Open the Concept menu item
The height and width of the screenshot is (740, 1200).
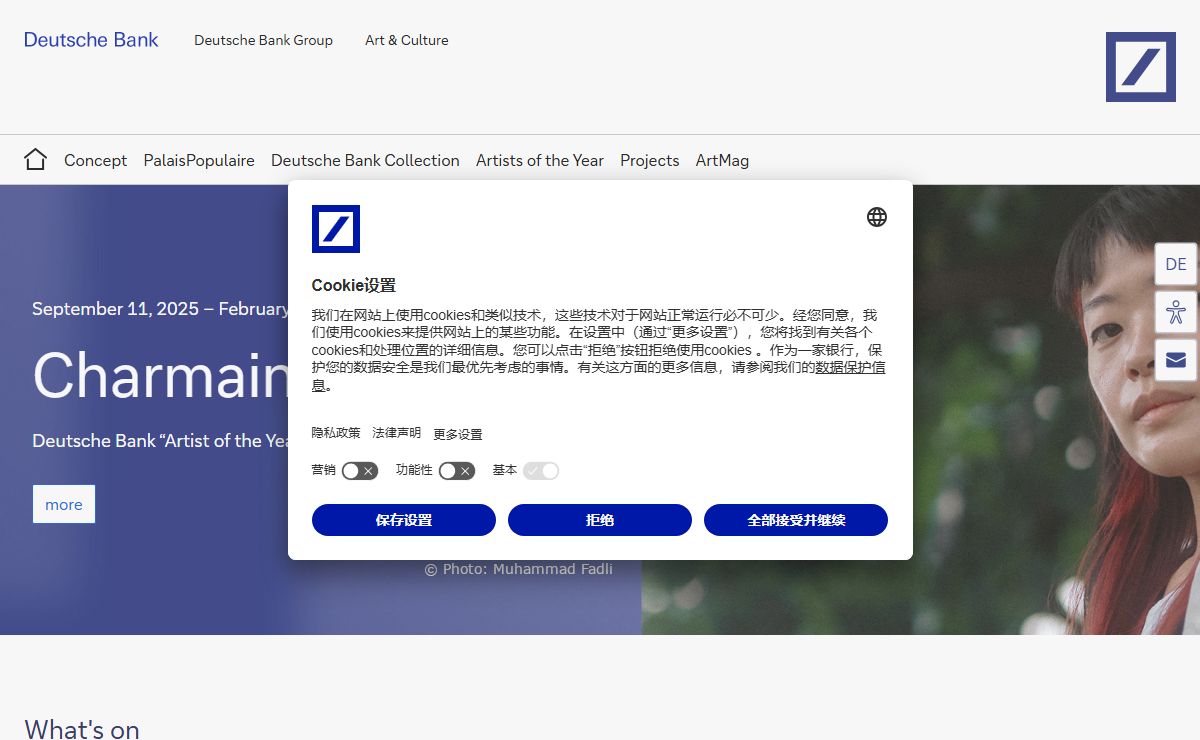(x=95, y=160)
